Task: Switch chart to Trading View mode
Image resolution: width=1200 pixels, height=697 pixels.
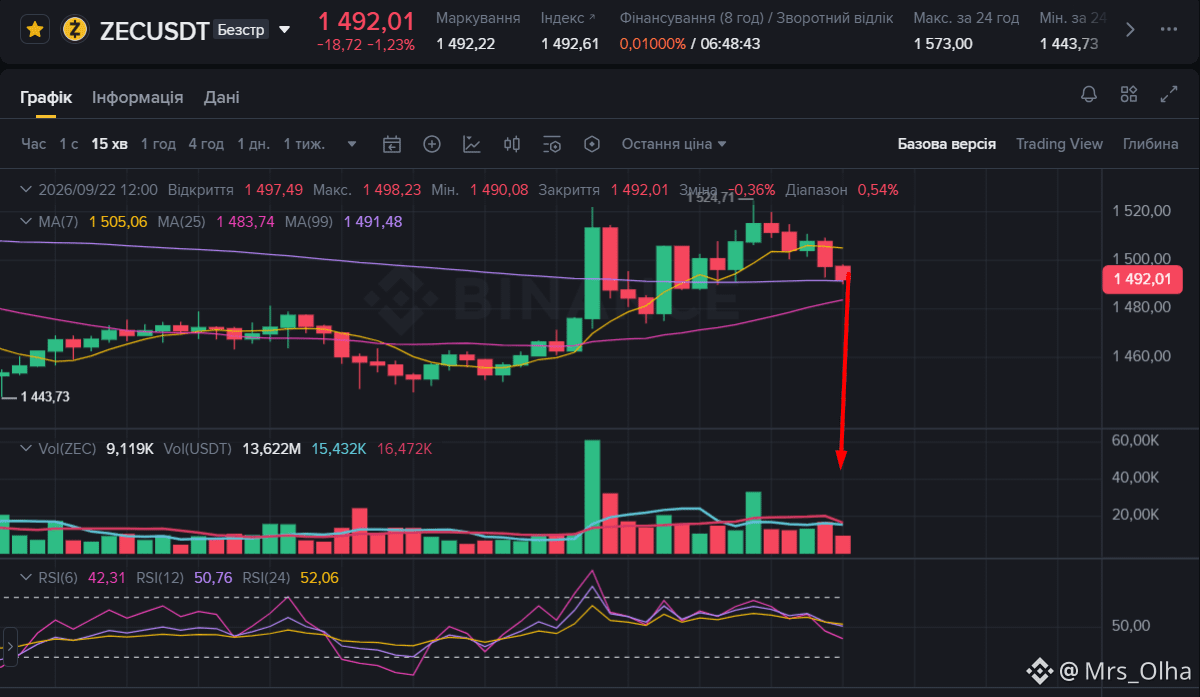Action: [1059, 144]
